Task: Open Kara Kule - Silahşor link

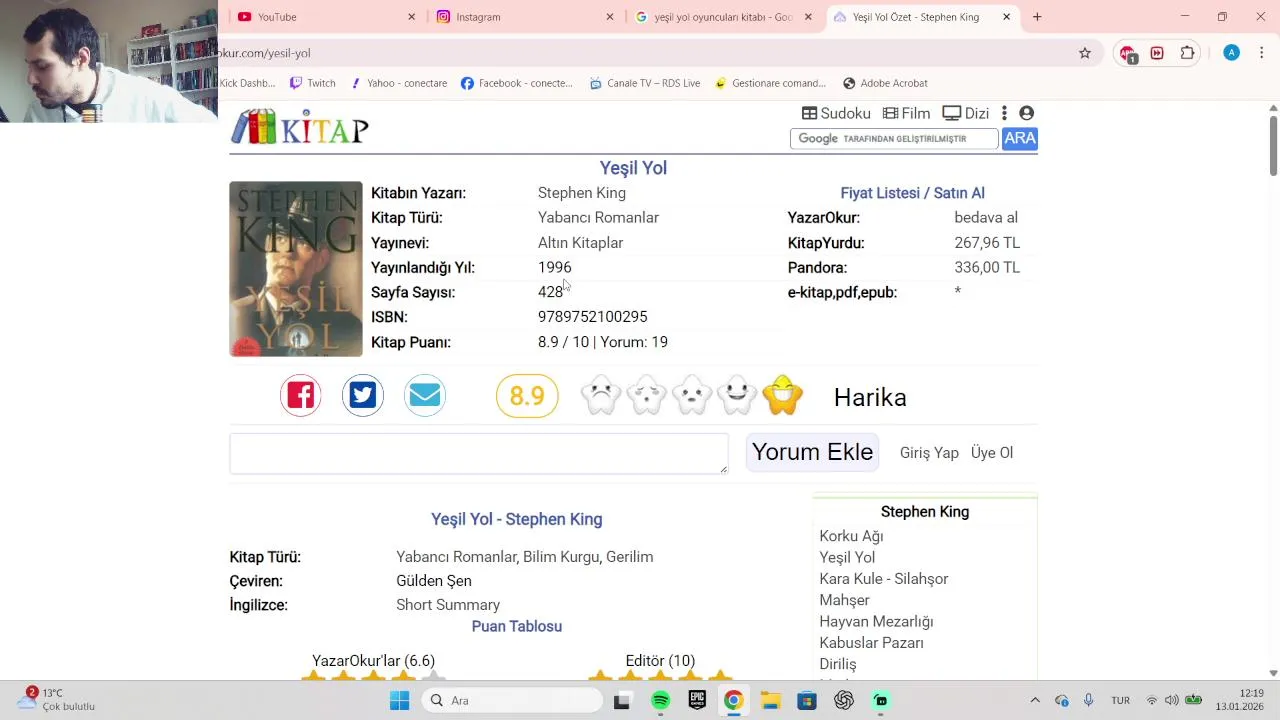Action: (x=884, y=579)
